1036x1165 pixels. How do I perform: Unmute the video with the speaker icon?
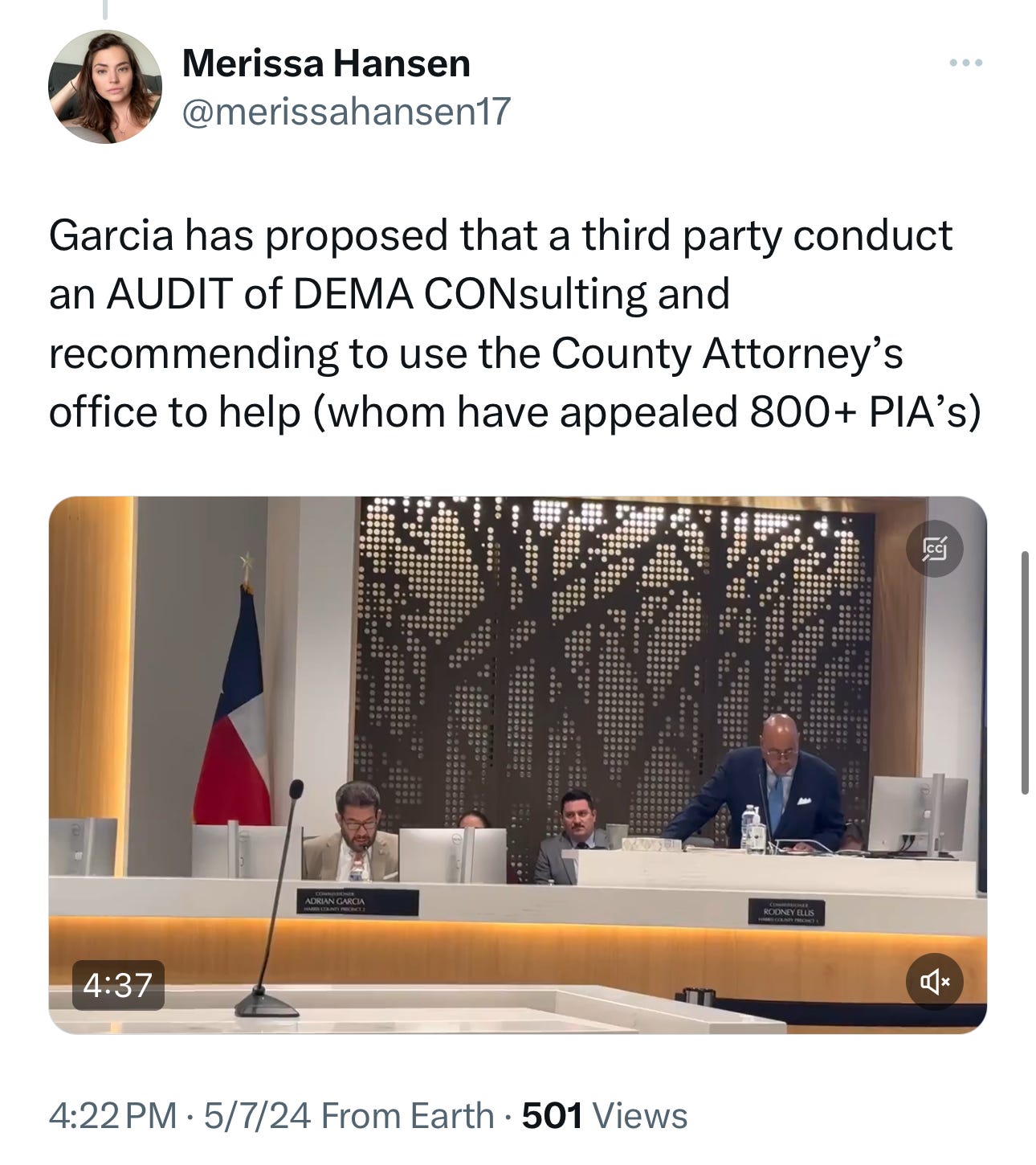click(x=934, y=981)
